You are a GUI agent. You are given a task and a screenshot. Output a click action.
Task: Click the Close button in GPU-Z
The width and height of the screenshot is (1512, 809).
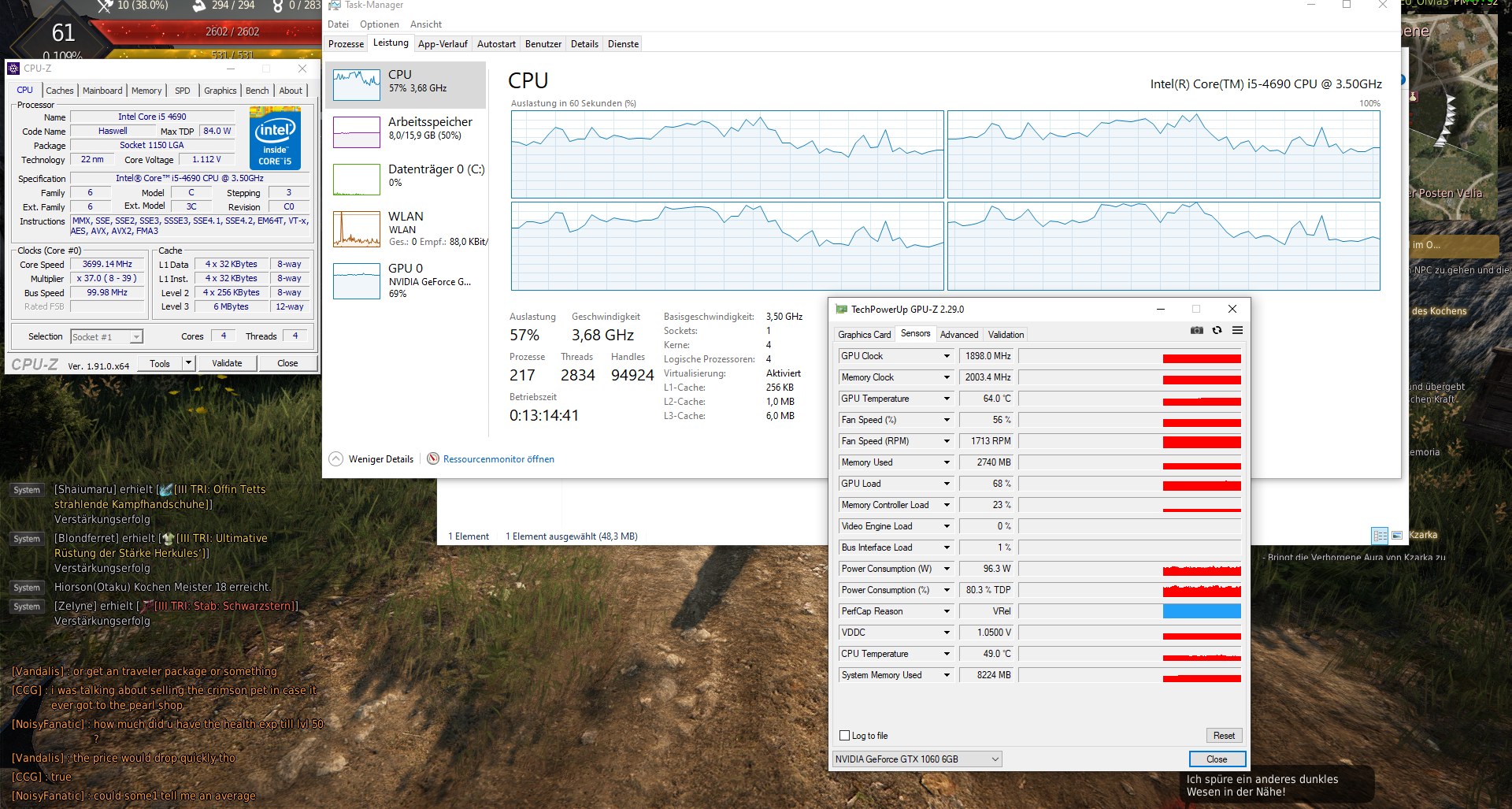pyautogui.click(x=1217, y=759)
